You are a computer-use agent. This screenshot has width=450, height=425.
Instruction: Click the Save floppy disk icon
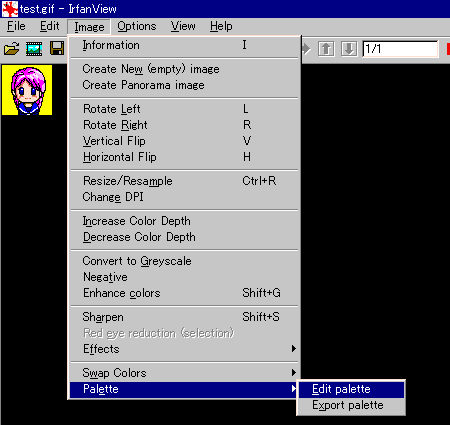pos(57,49)
